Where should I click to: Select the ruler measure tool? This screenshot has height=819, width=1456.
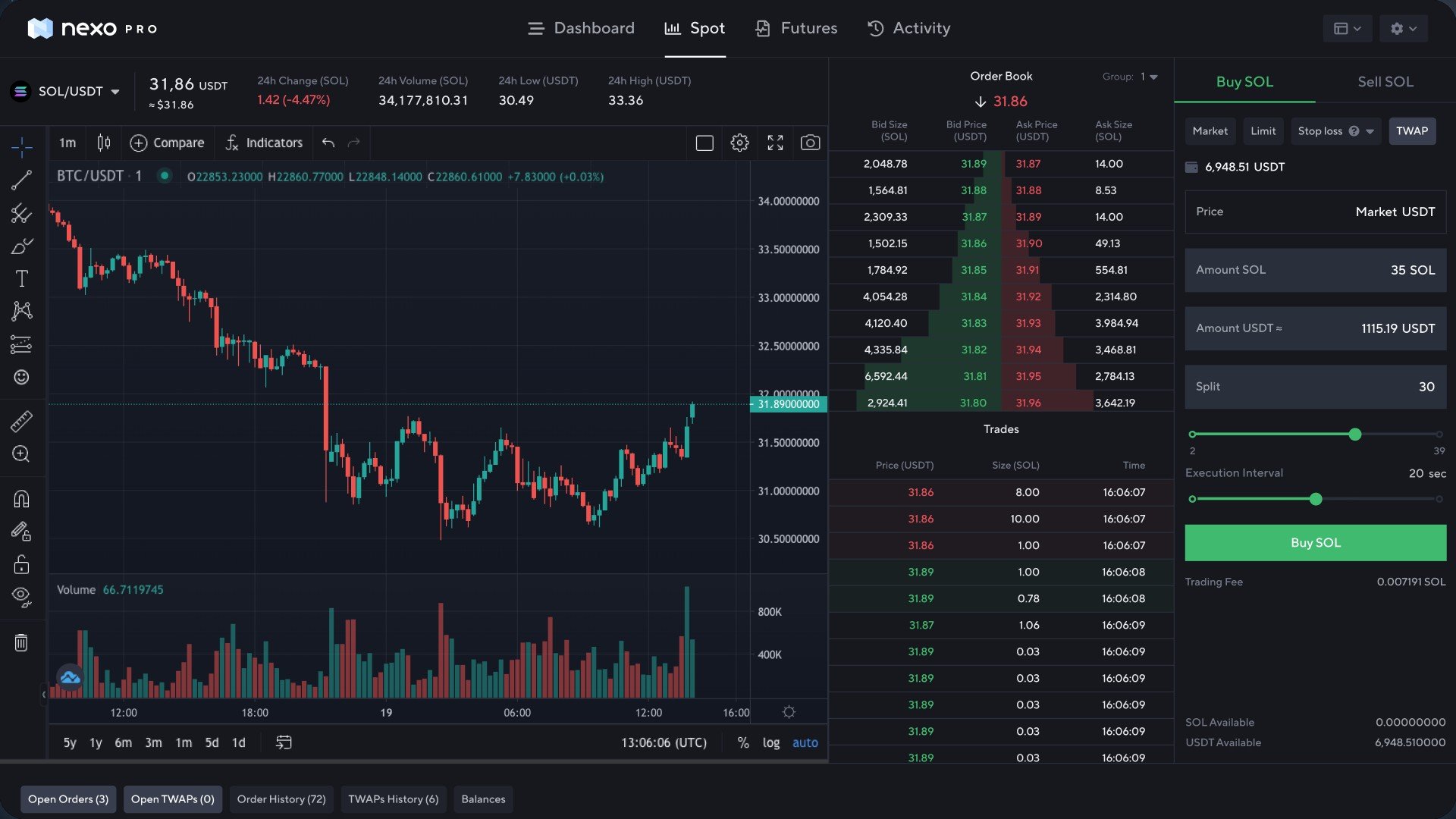click(x=21, y=421)
